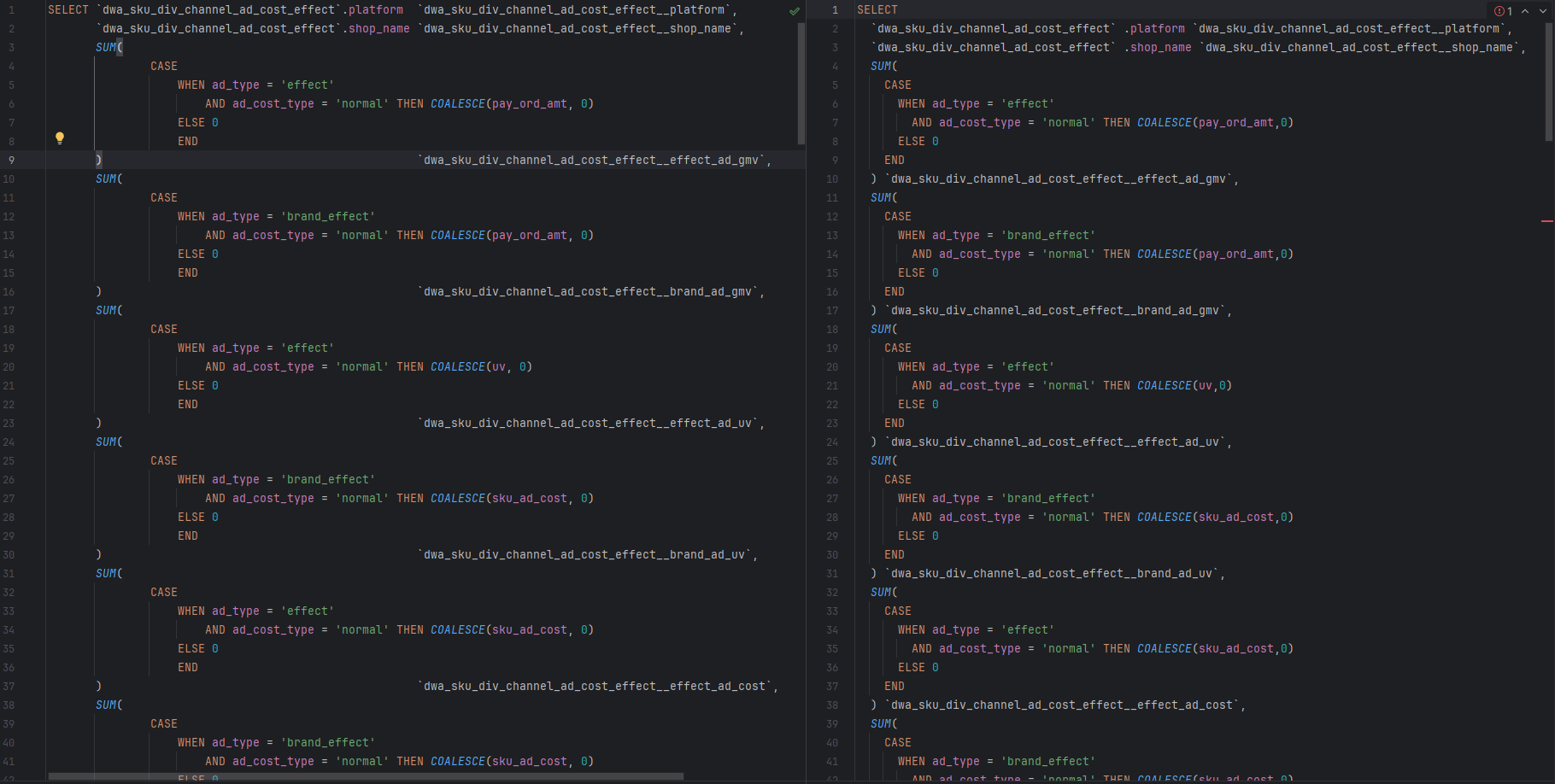This screenshot has width=1555, height=784.
Task: Click ELSE 0 on right pane line 36
Action: pos(918,667)
